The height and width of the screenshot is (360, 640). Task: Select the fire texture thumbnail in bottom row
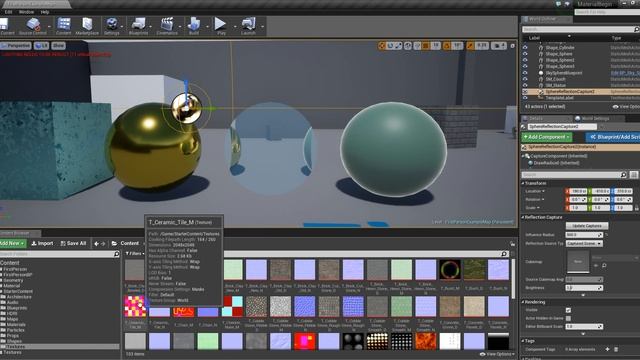point(426,341)
